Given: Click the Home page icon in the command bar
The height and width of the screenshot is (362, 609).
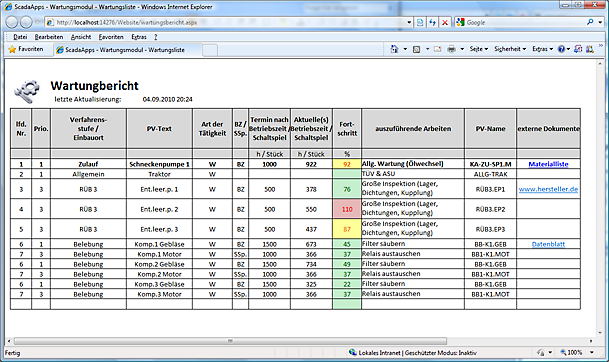Looking at the screenshot, I should coord(394,49).
